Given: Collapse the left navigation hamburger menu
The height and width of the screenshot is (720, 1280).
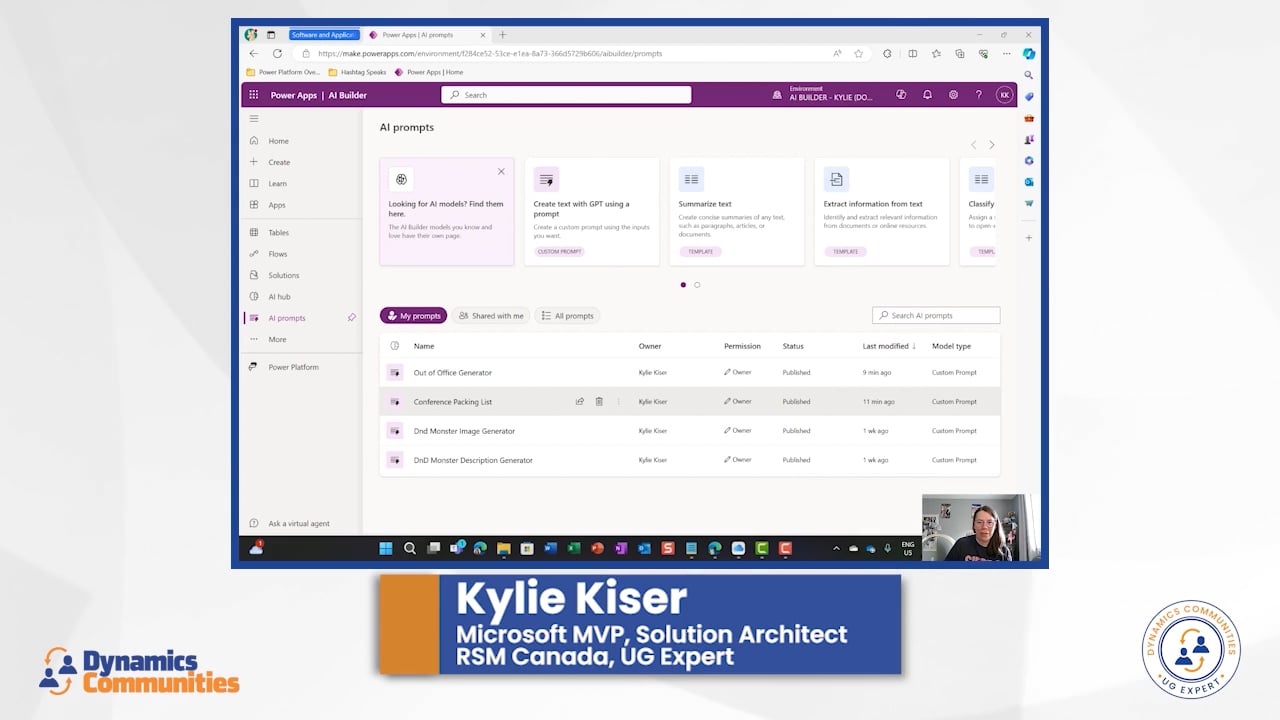Looking at the screenshot, I should [x=254, y=119].
